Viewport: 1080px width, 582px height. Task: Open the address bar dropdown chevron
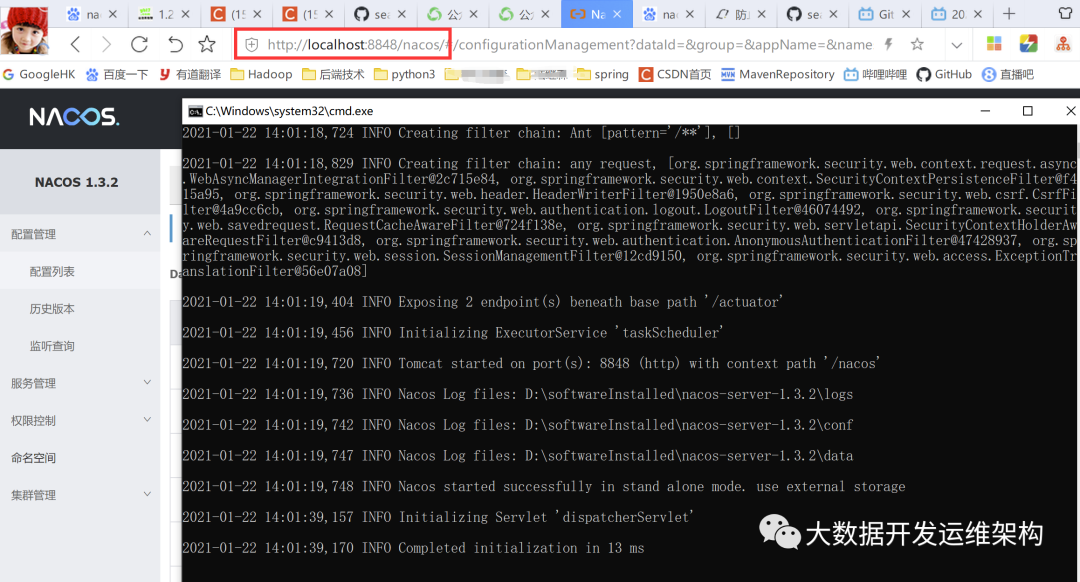coord(957,45)
